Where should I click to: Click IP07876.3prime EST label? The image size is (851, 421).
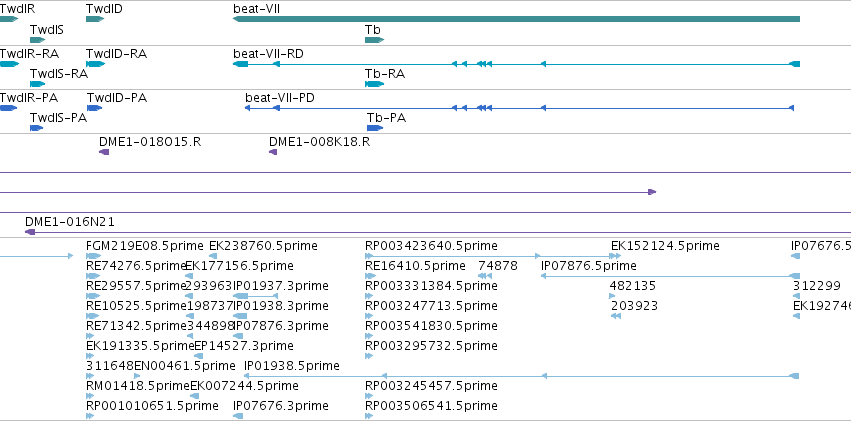[x=281, y=326]
